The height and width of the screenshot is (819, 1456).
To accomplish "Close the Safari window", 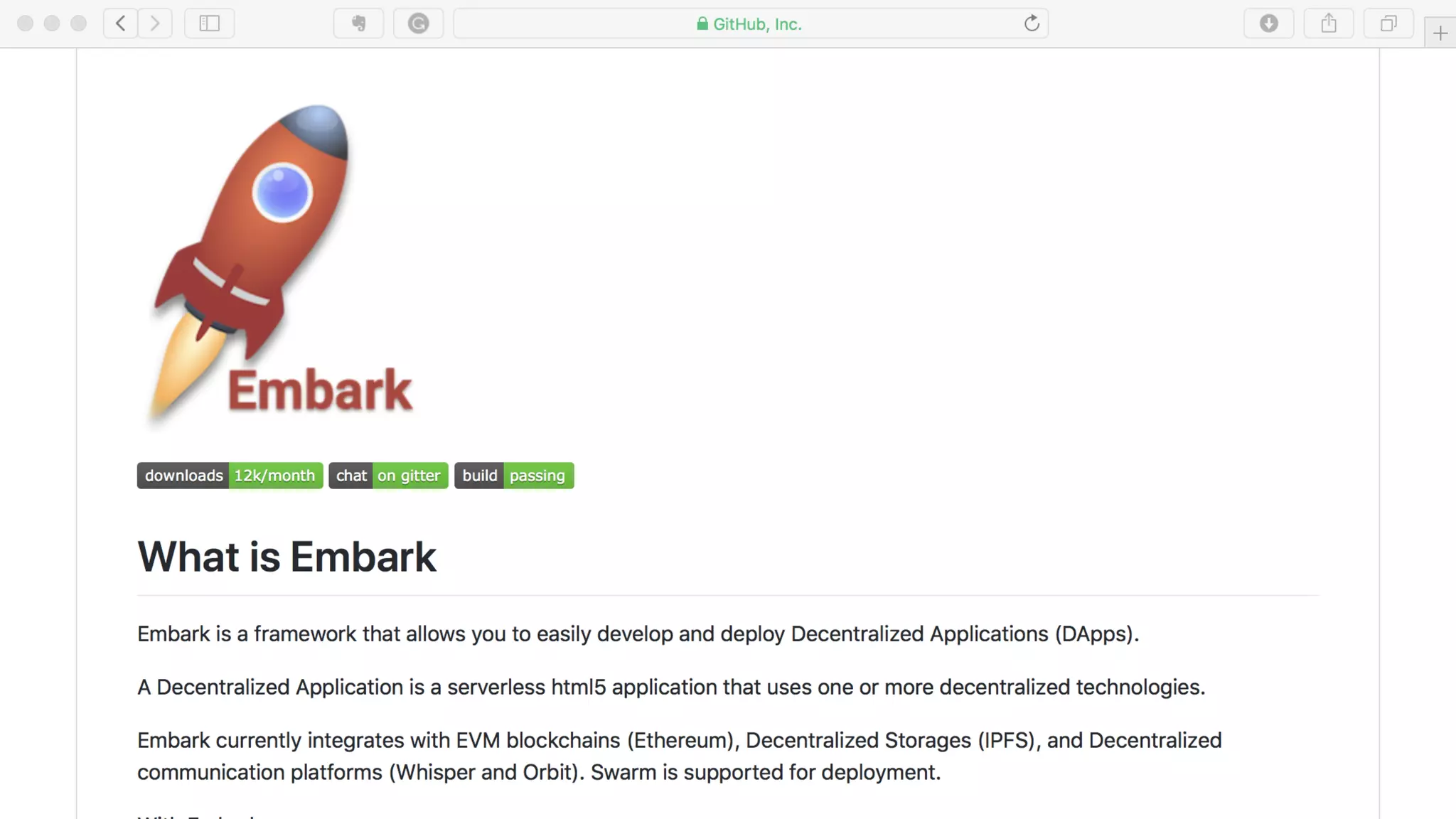I will [x=25, y=23].
